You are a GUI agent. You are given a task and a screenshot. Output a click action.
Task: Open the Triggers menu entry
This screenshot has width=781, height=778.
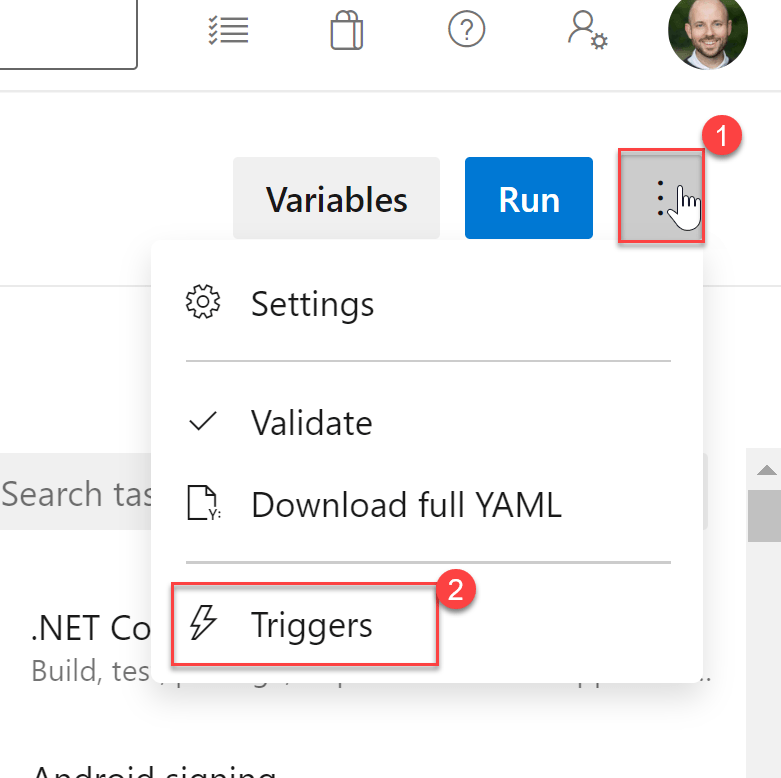coord(311,626)
